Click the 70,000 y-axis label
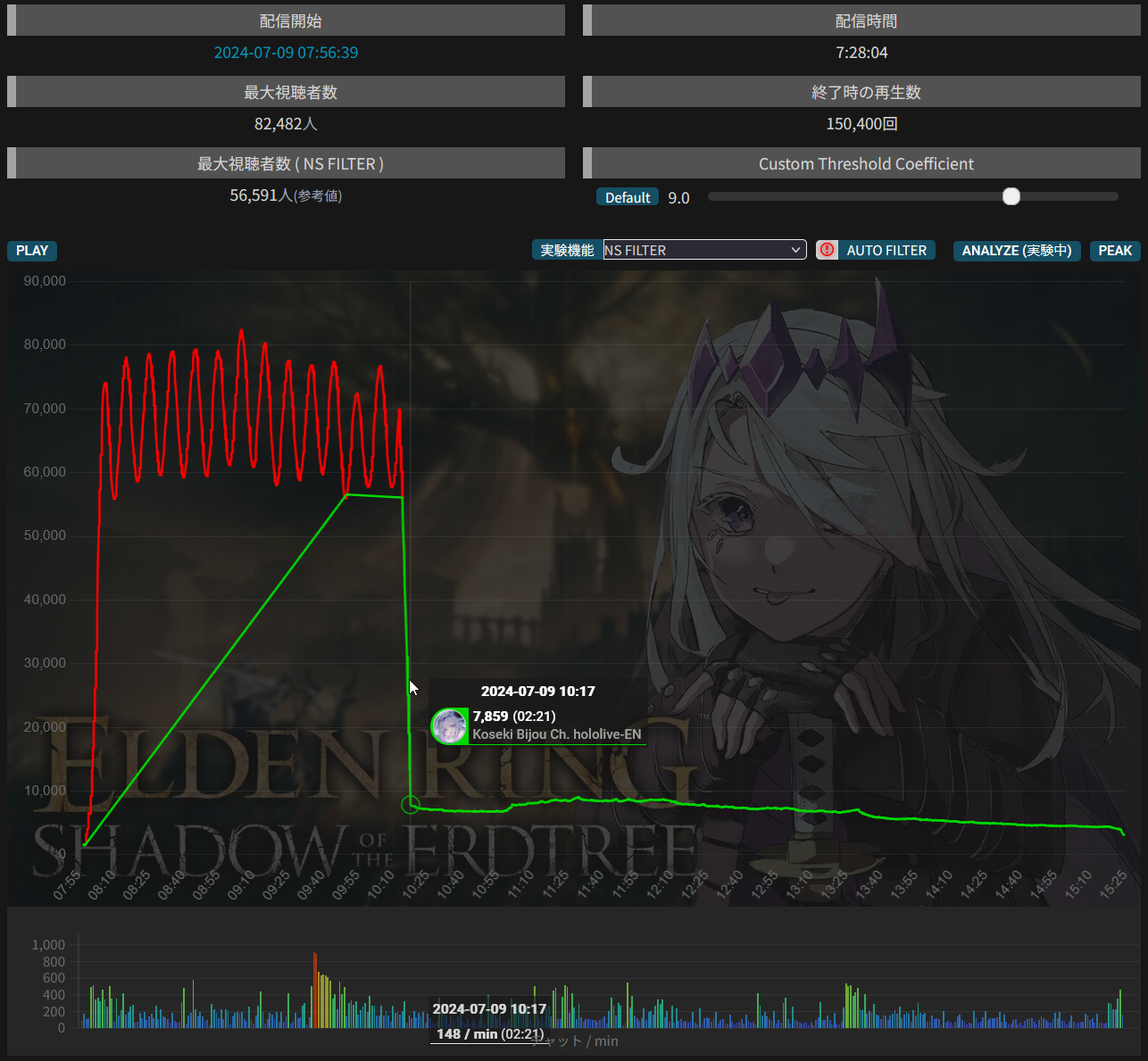1148x1061 pixels. click(45, 409)
